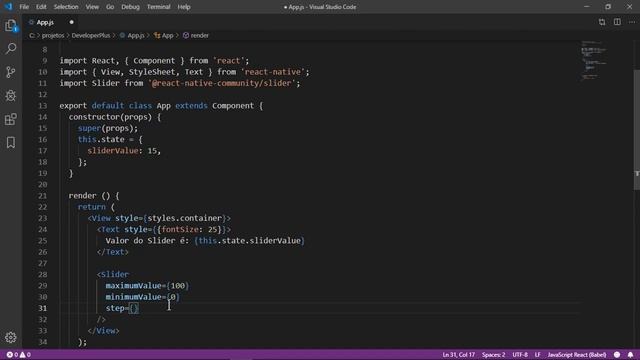
Task: Click the unsaved-changes dot on the App.js tab
Action: [71, 22]
